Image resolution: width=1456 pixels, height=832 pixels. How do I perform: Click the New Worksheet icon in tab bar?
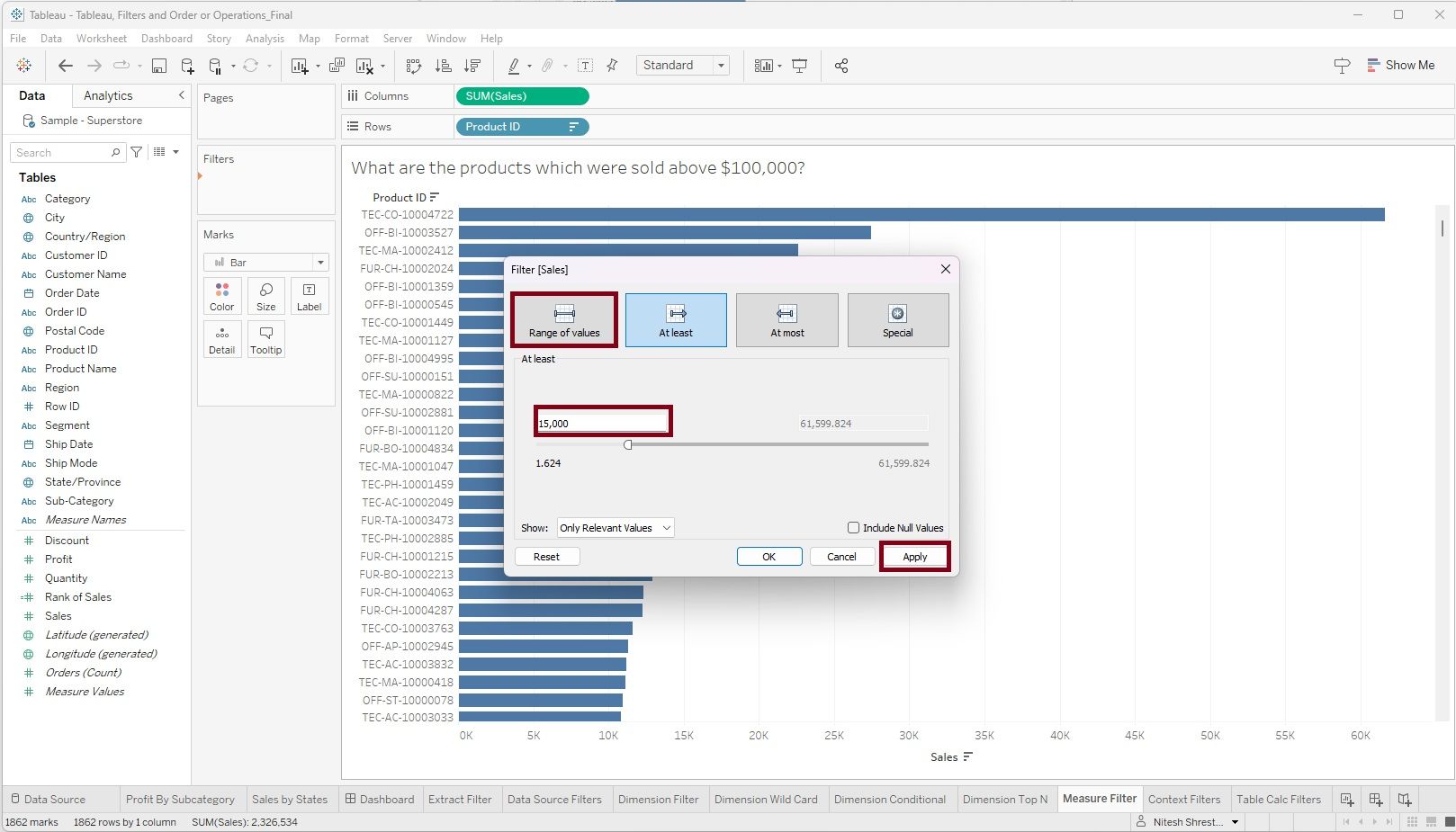point(1347,800)
